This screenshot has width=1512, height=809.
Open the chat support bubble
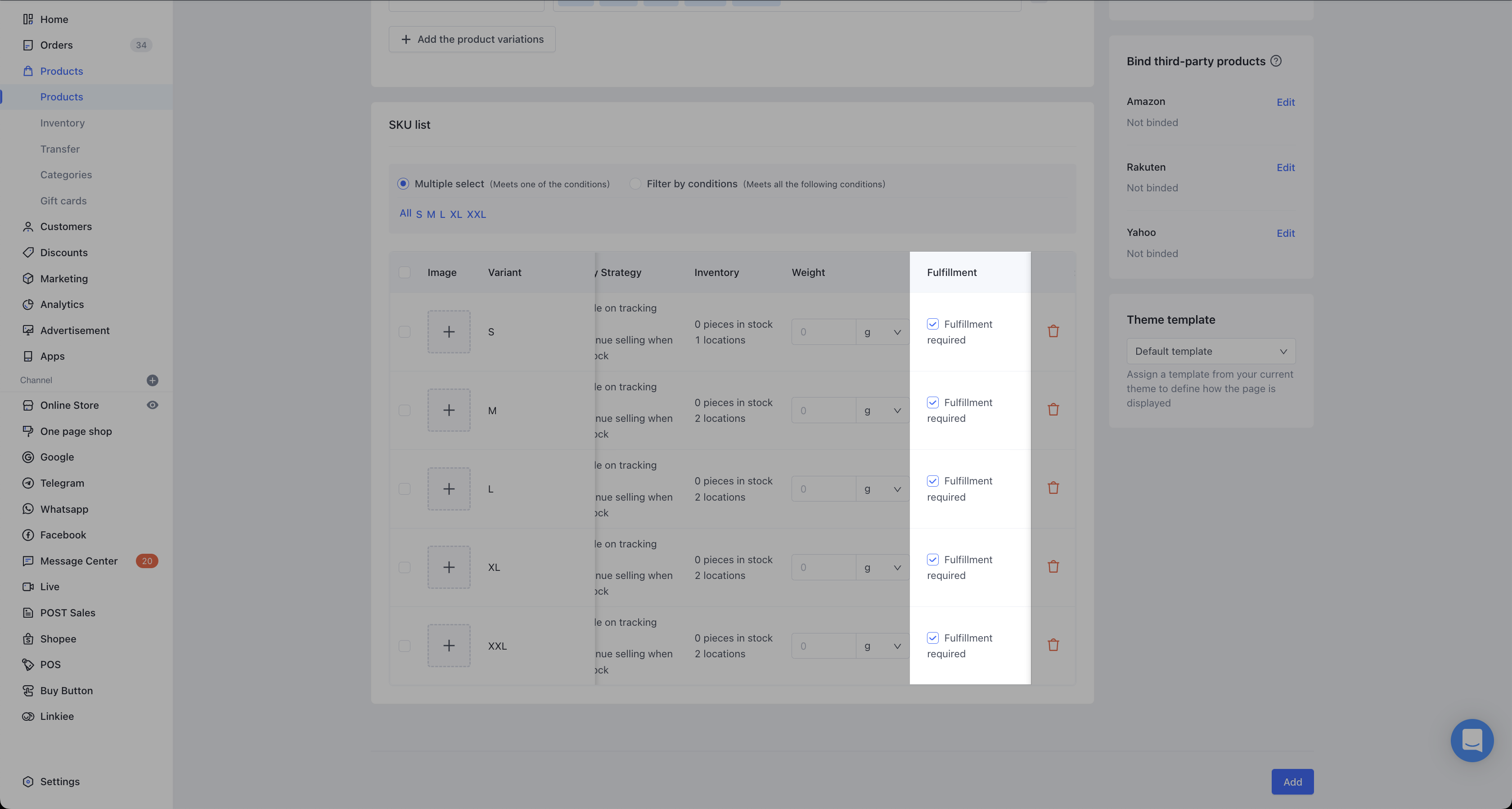tap(1471, 740)
